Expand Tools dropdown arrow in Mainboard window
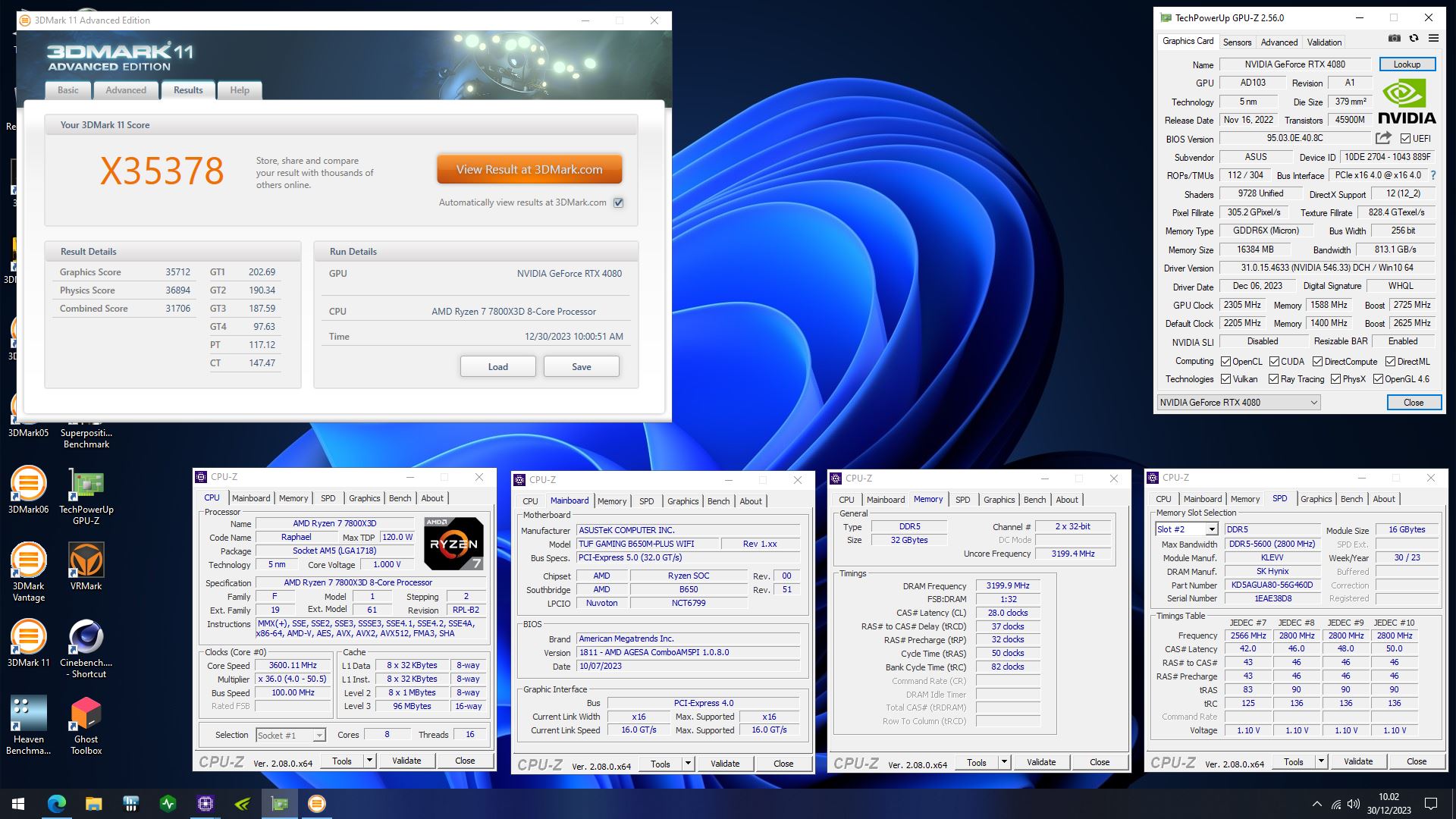 click(x=688, y=764)
